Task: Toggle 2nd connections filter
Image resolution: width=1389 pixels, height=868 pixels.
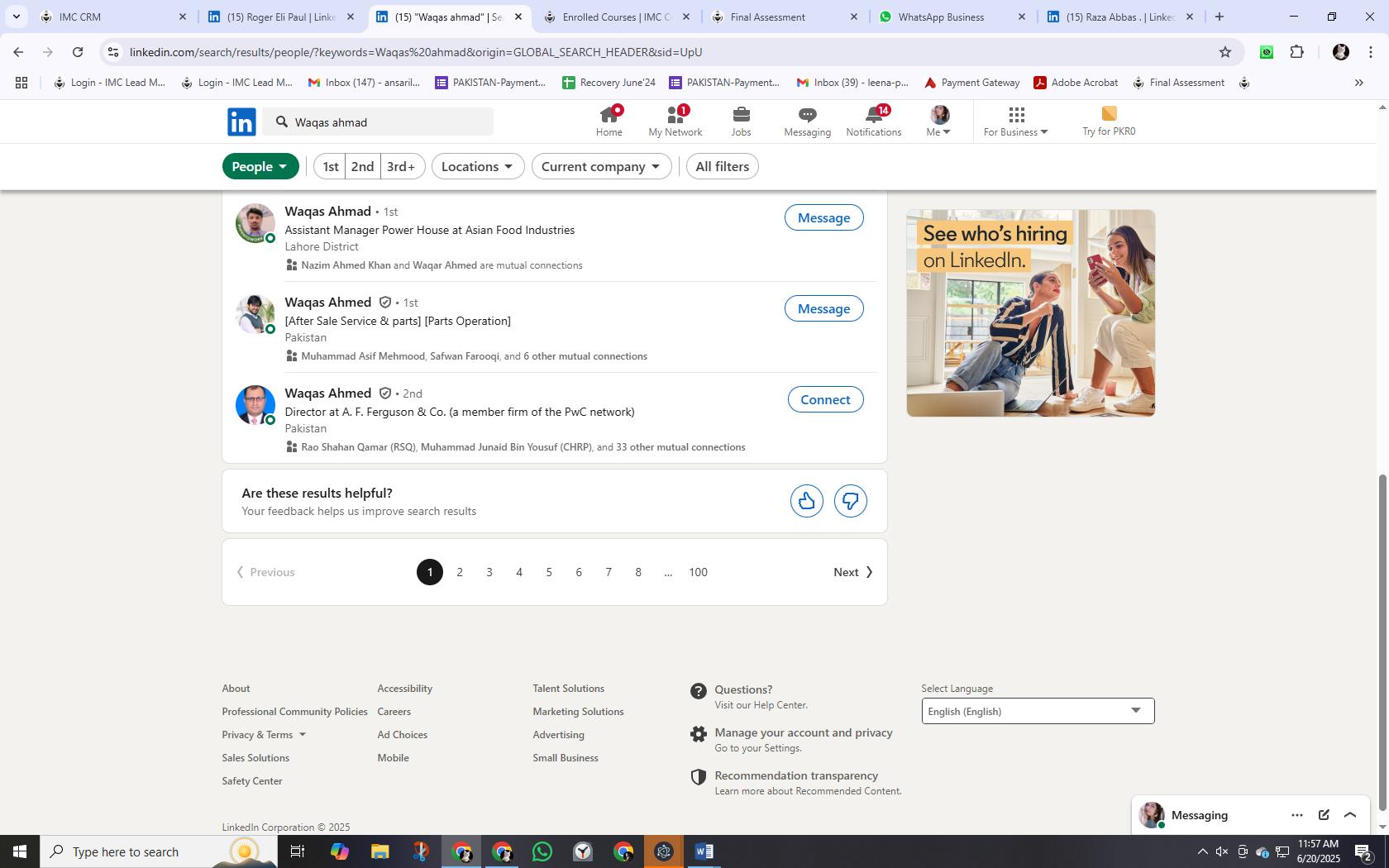Action: pyautogui.click(x=362, y=166)
